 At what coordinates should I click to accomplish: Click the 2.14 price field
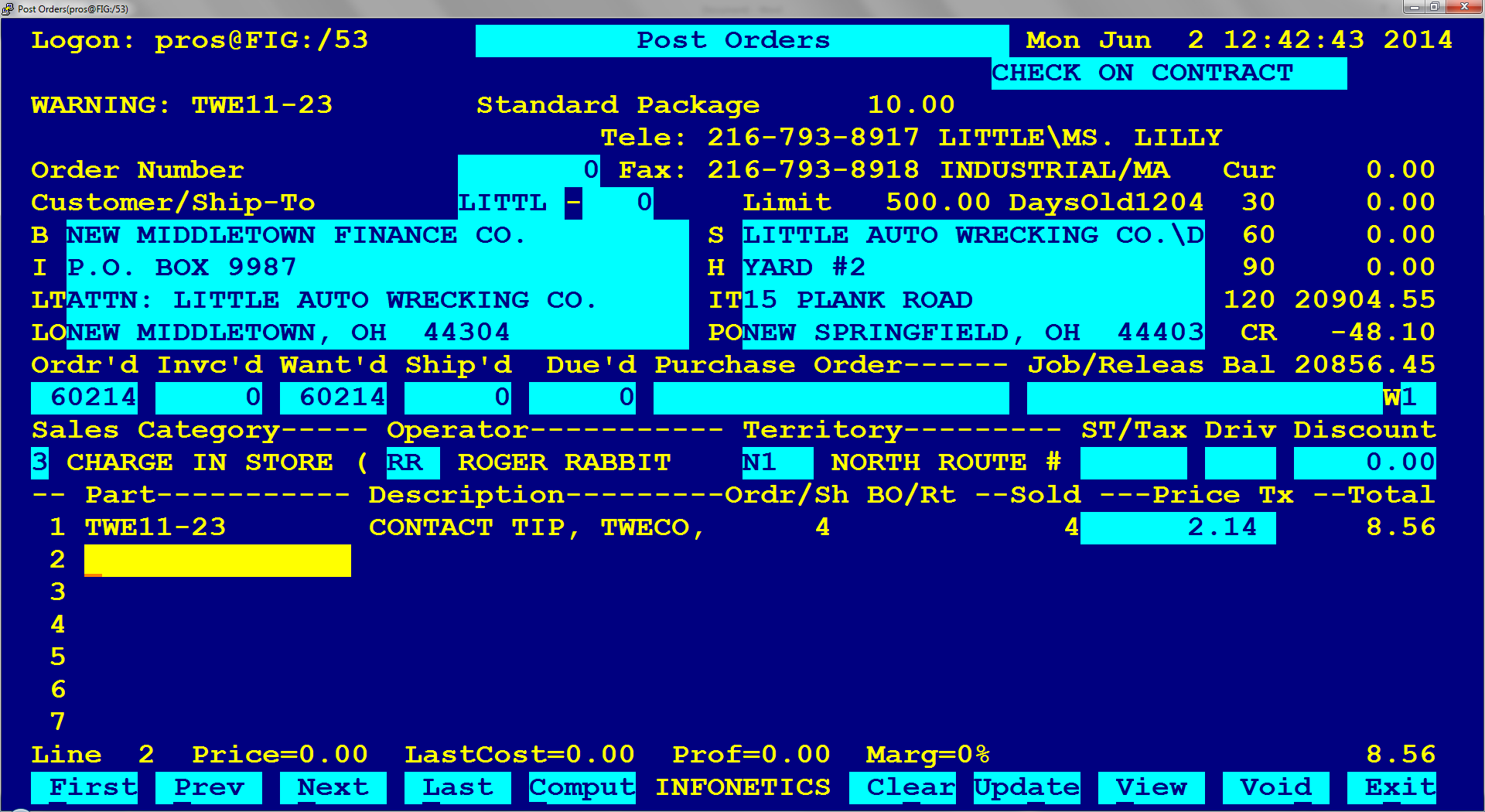[1177, 527]
